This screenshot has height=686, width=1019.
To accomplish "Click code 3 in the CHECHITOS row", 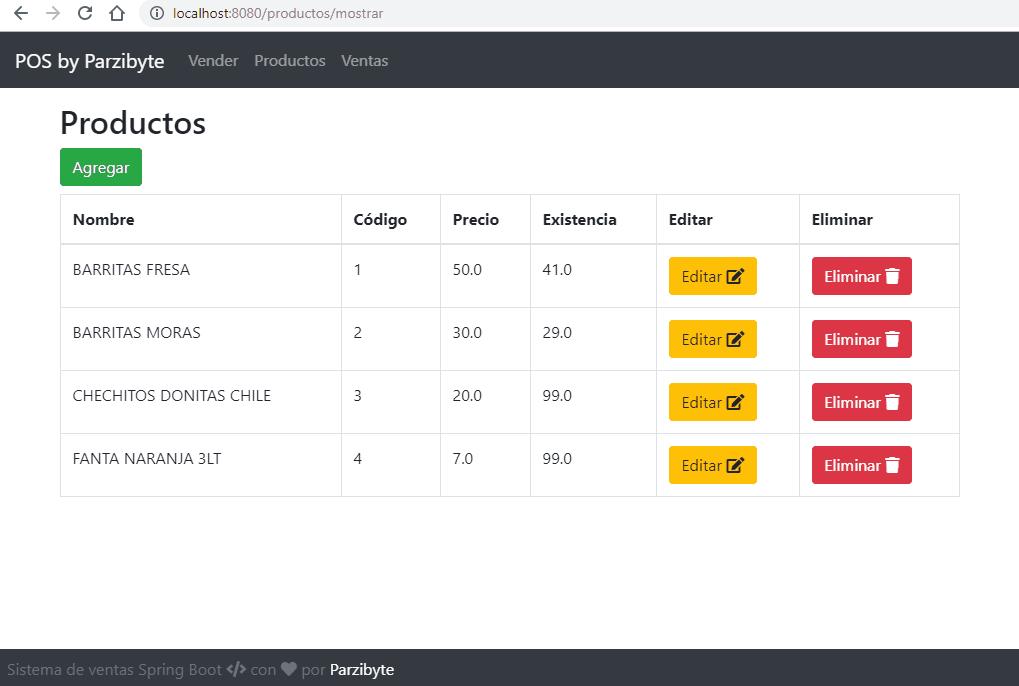I will click(357, 396).
